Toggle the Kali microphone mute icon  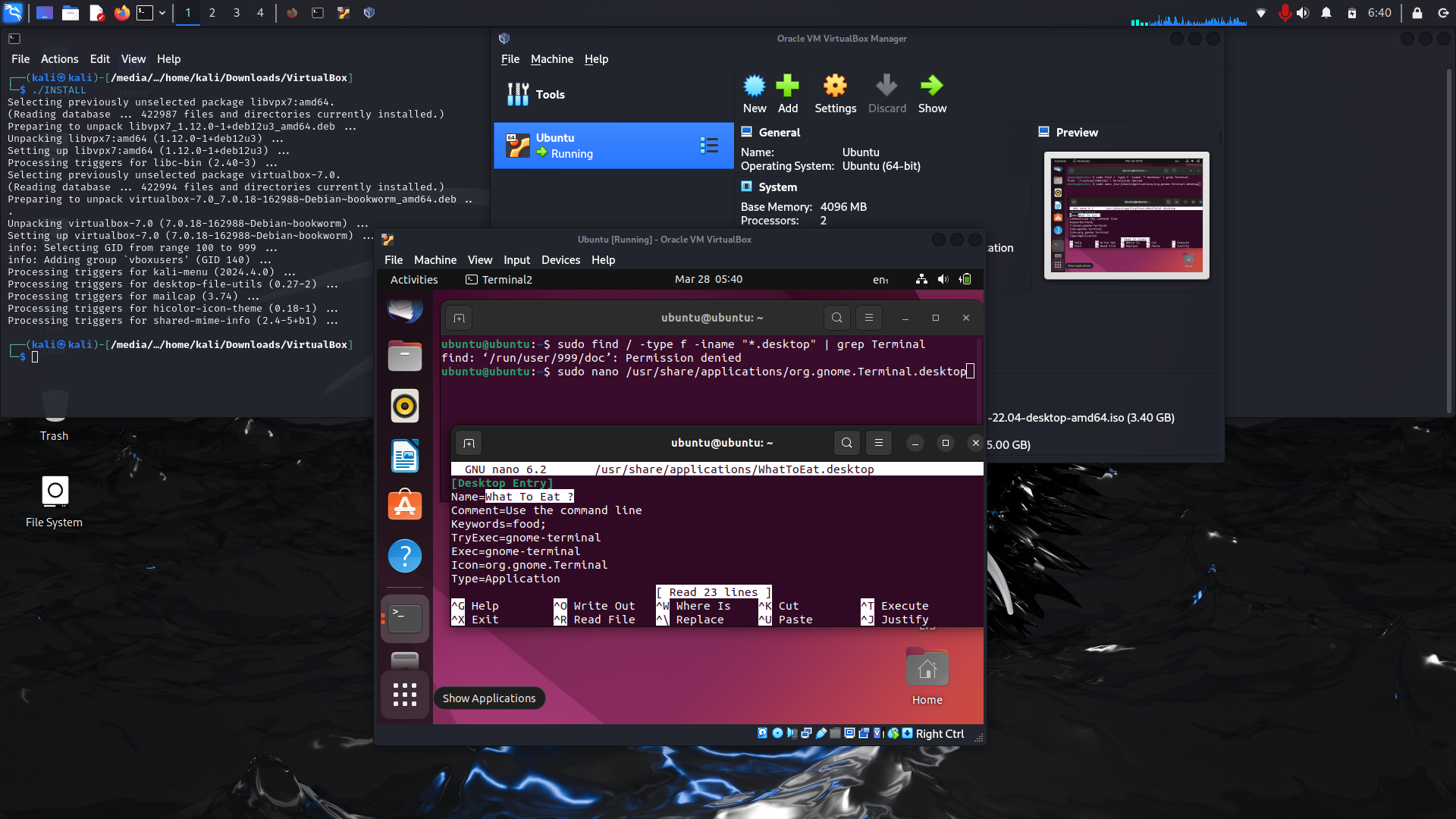[x=1284, y=13]
